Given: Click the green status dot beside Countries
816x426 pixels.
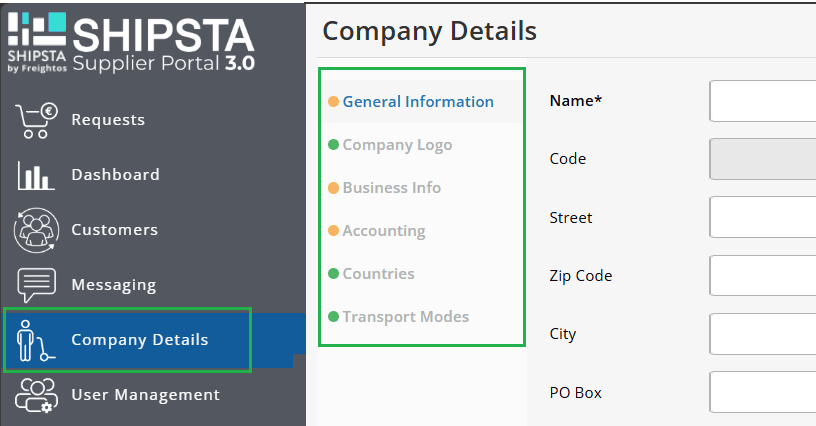Looking at the screenshot, I should point(334,274).
